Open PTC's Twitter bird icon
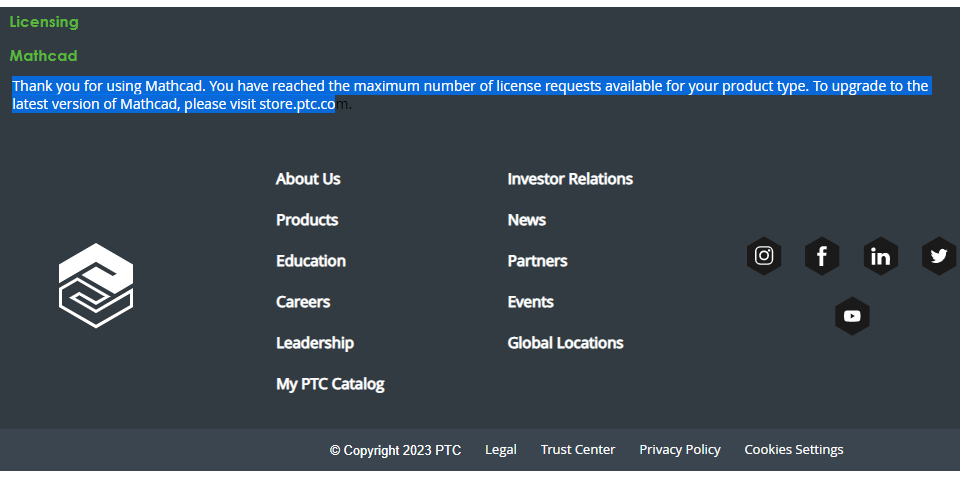This screenshot has width=977, height=488. coord(938,256)
